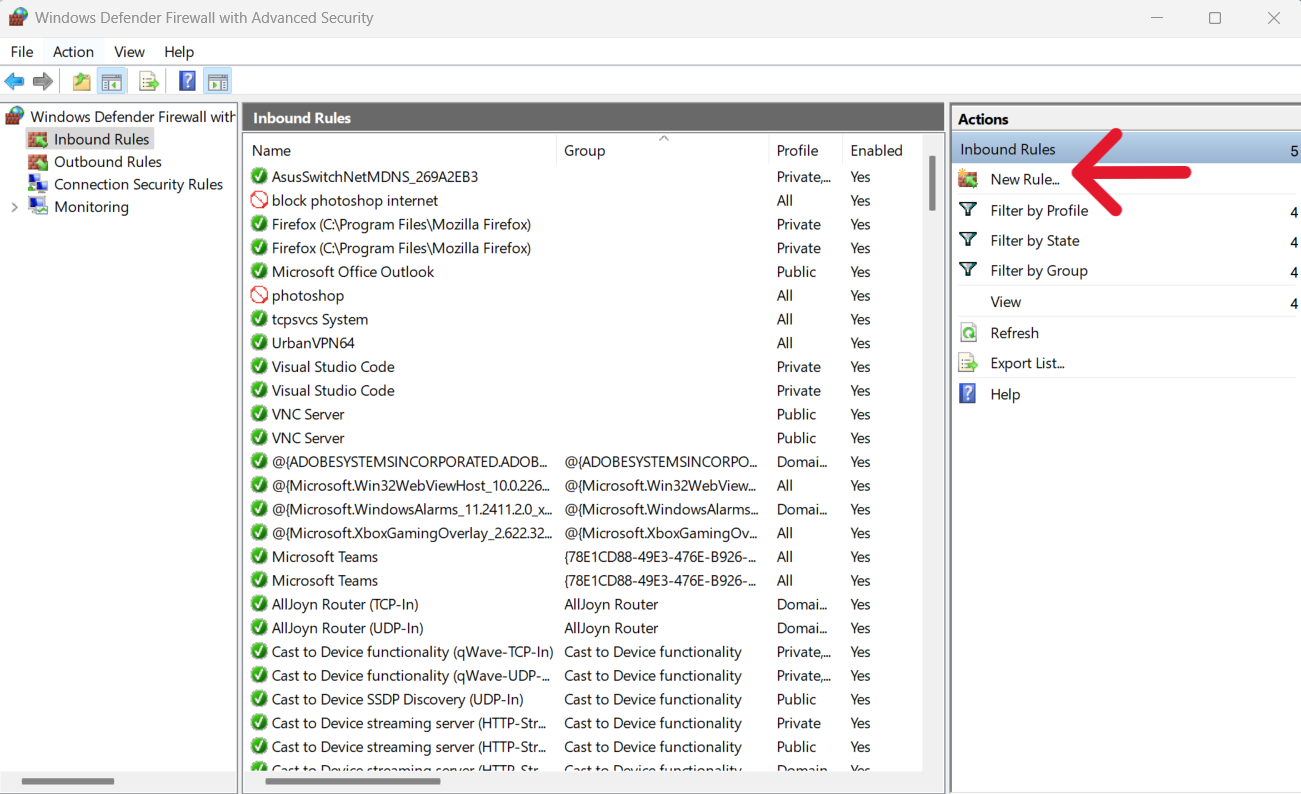The width and height of the screenshot is (1301, 794).
Task: Click the blue Help question-mark toolbar icon
Action: [187, 82]
